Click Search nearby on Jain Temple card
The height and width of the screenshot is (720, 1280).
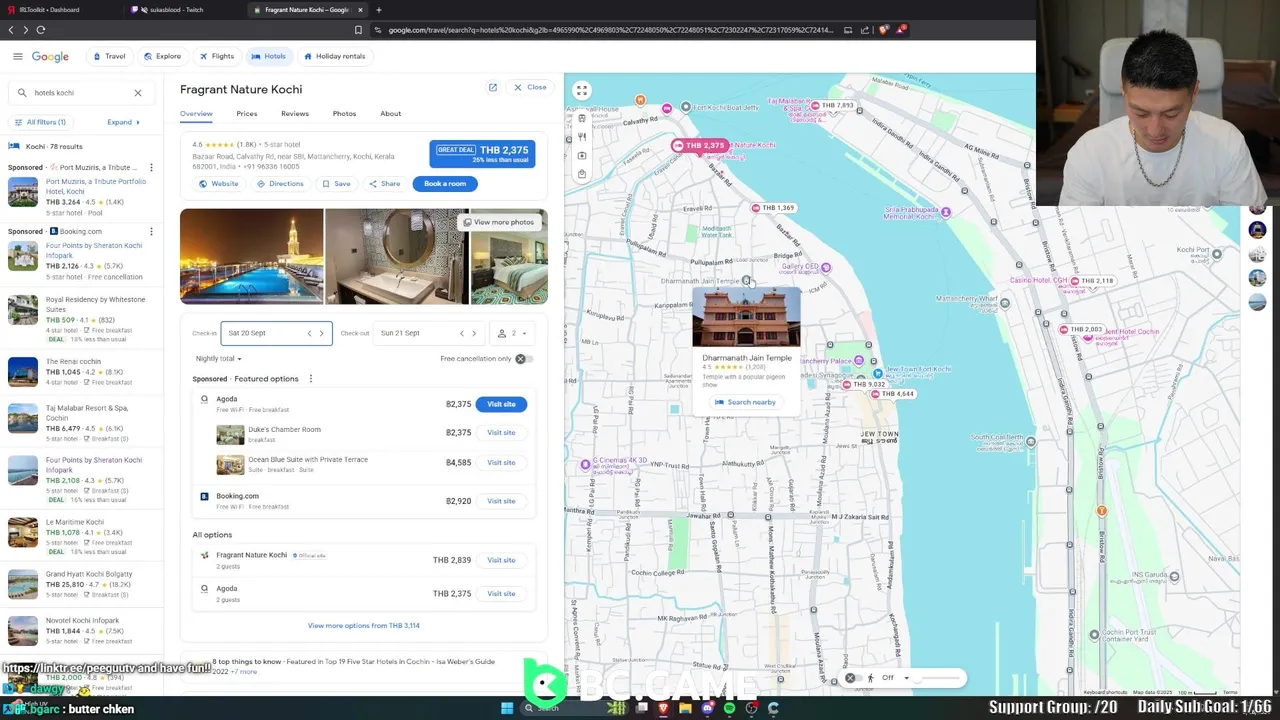pos(746,402)
